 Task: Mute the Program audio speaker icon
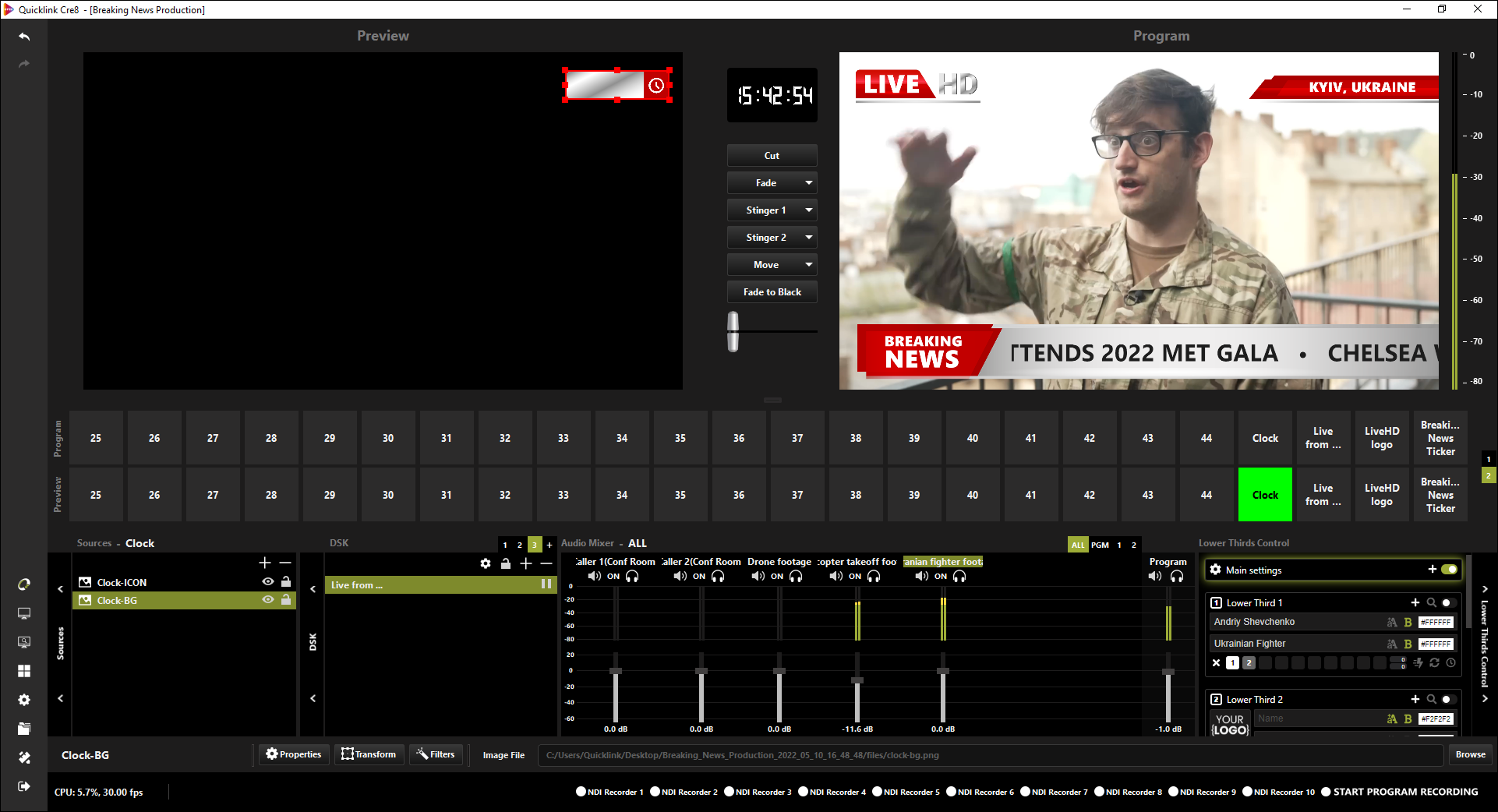point(1155,577)
